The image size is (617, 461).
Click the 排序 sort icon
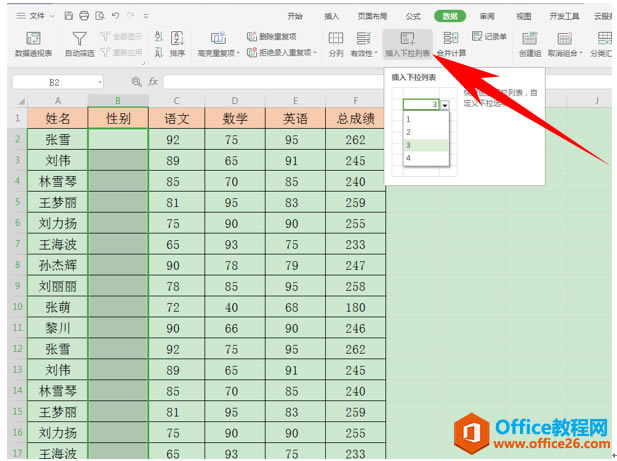point(177,42)
